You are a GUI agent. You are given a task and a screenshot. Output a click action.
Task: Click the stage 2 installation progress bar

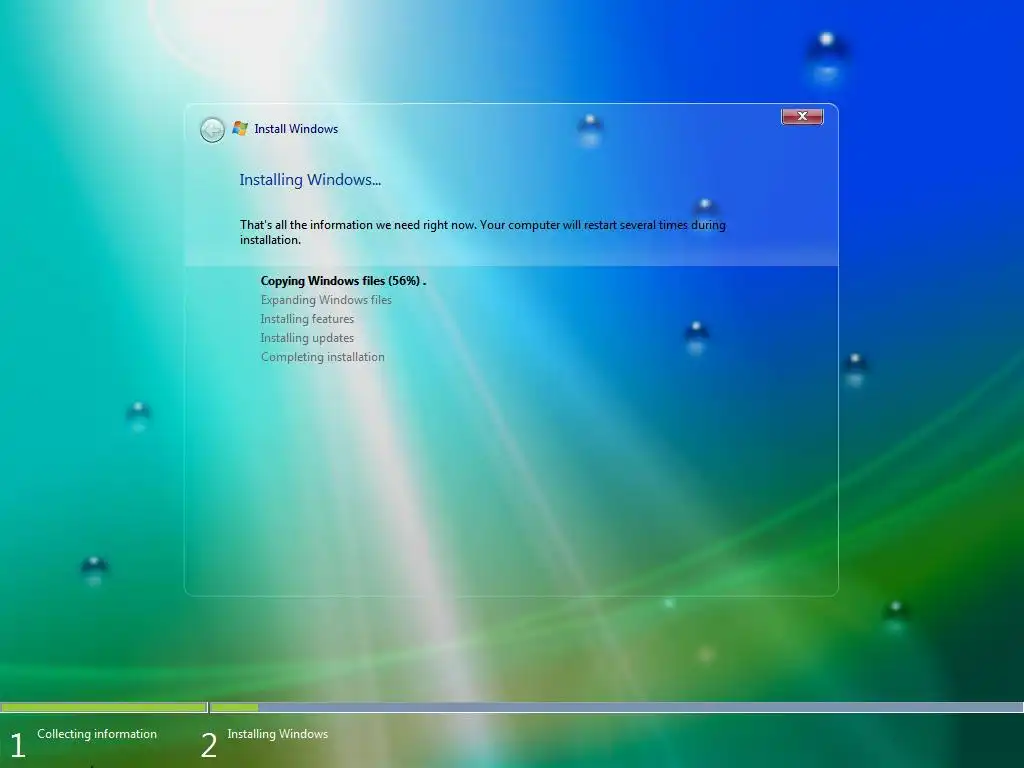(x=617, y=707)
